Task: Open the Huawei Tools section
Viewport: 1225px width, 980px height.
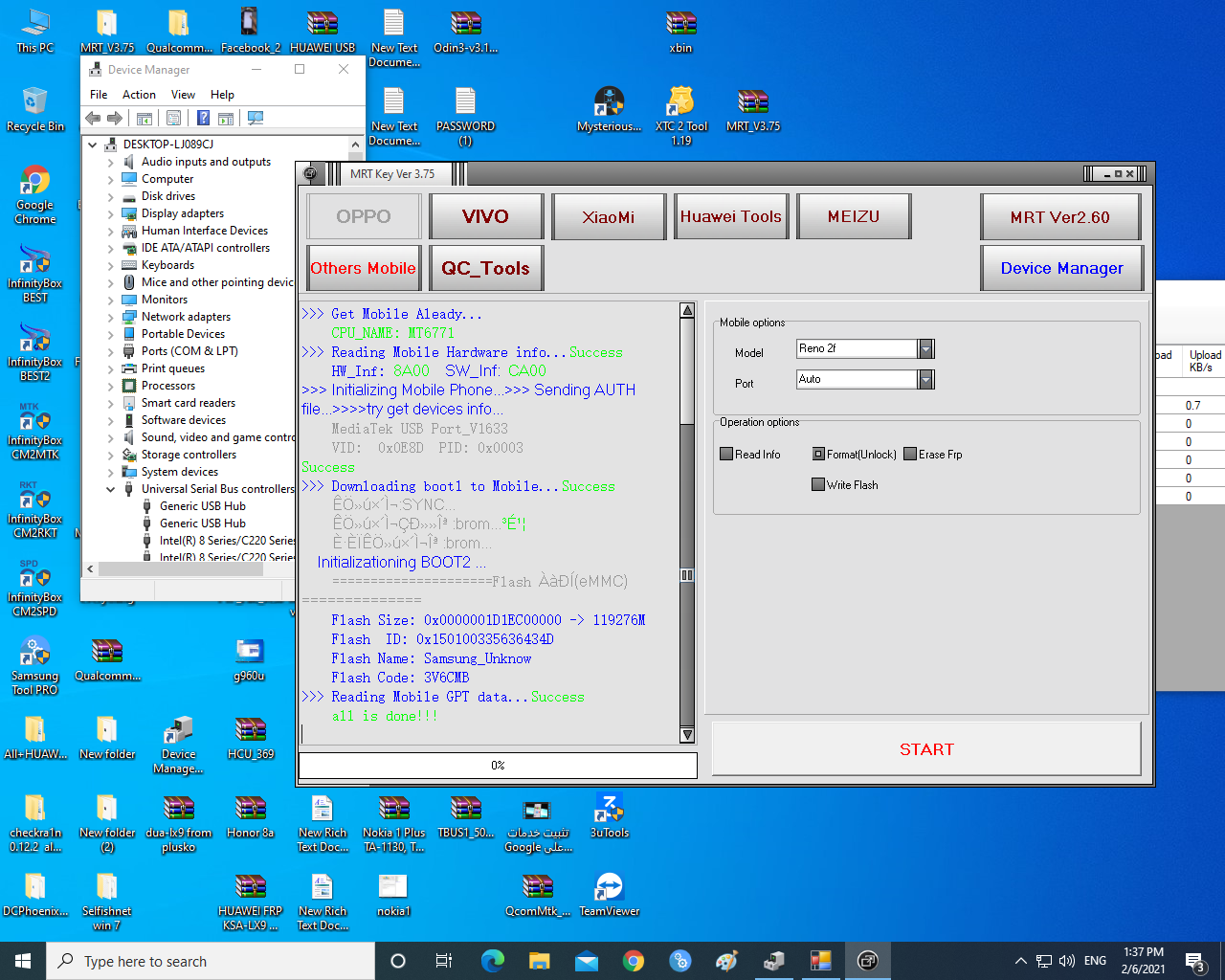Action: click(x=731, y=216)
